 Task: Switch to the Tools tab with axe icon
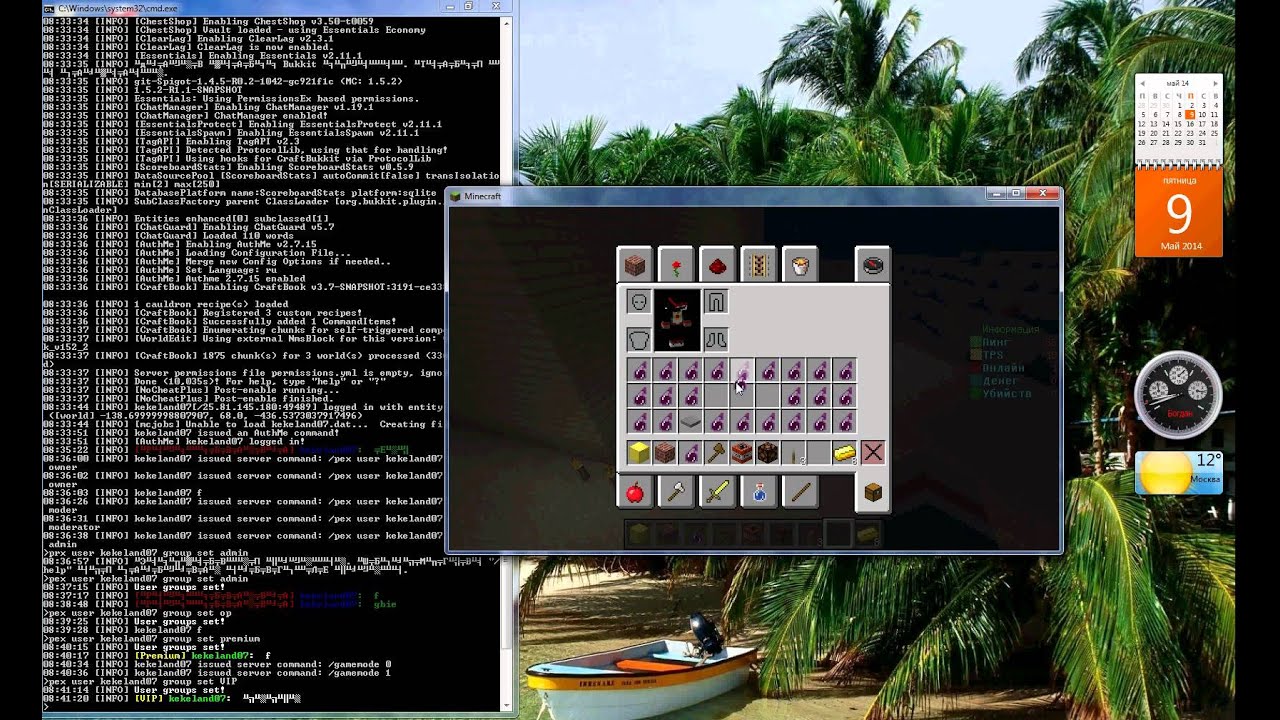pos(676,492)
